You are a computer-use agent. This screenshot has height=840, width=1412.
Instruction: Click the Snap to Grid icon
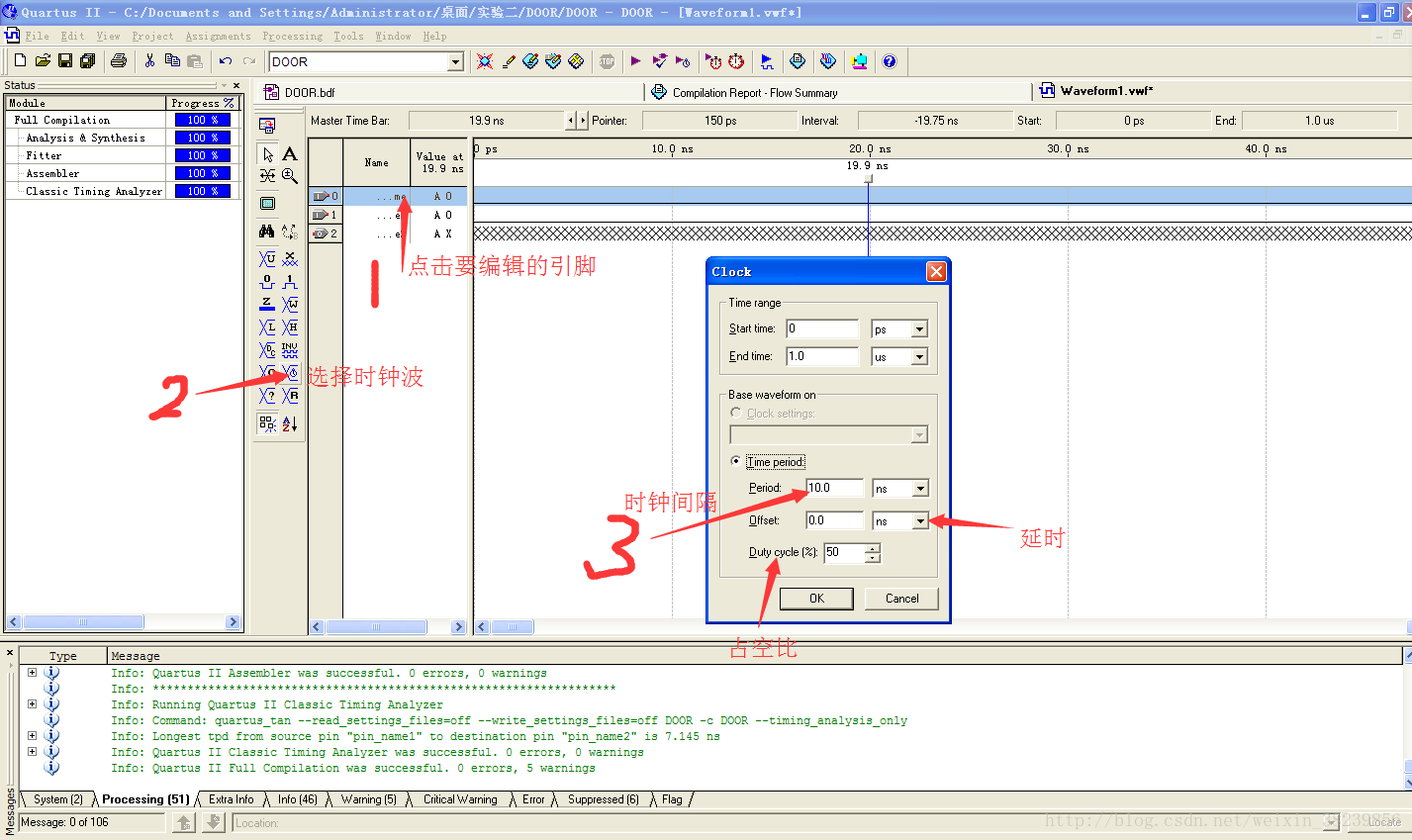267,423
